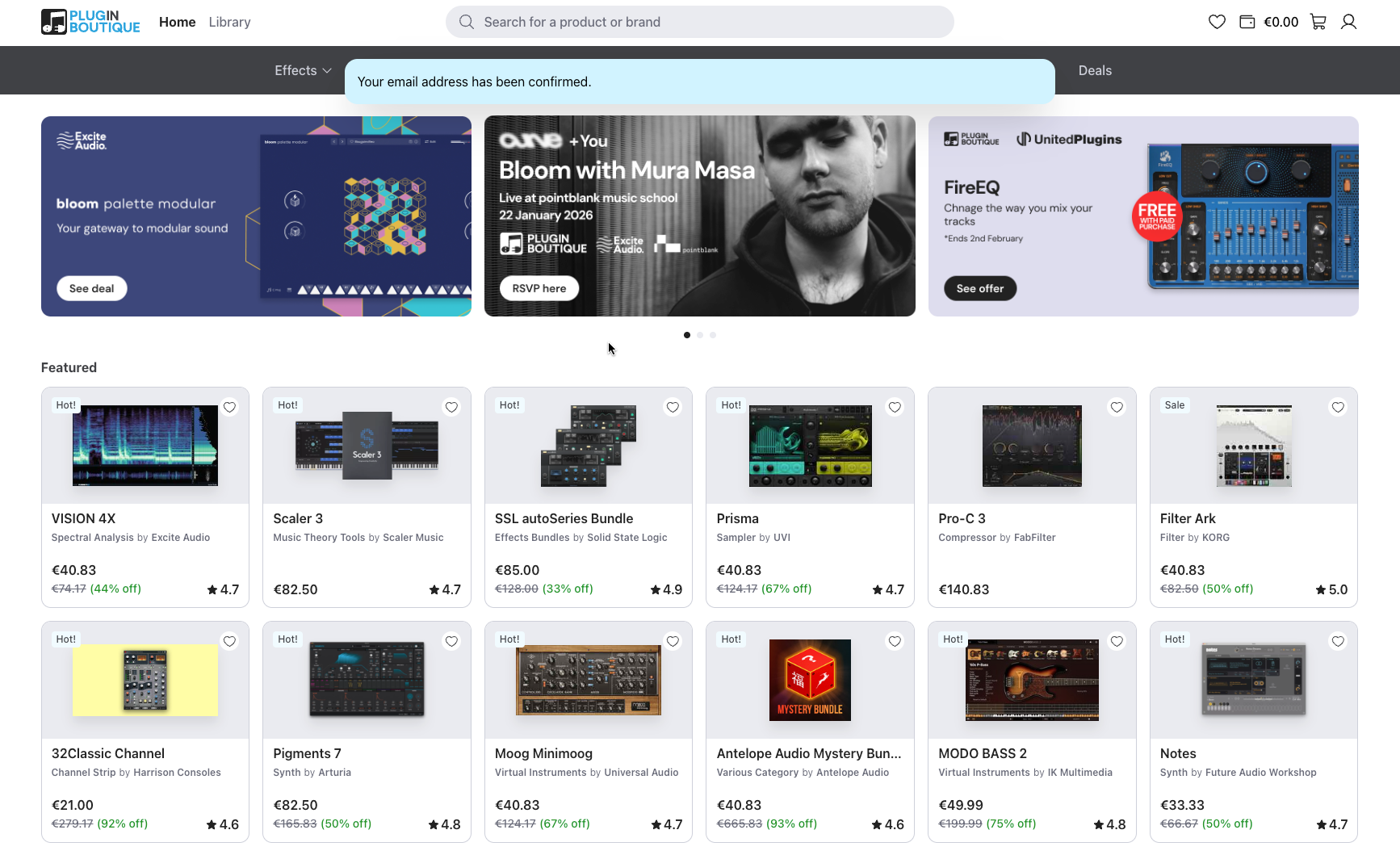1400x855 pixels.
Task: Open the wallet balance icon
Action: (1247, 22)
